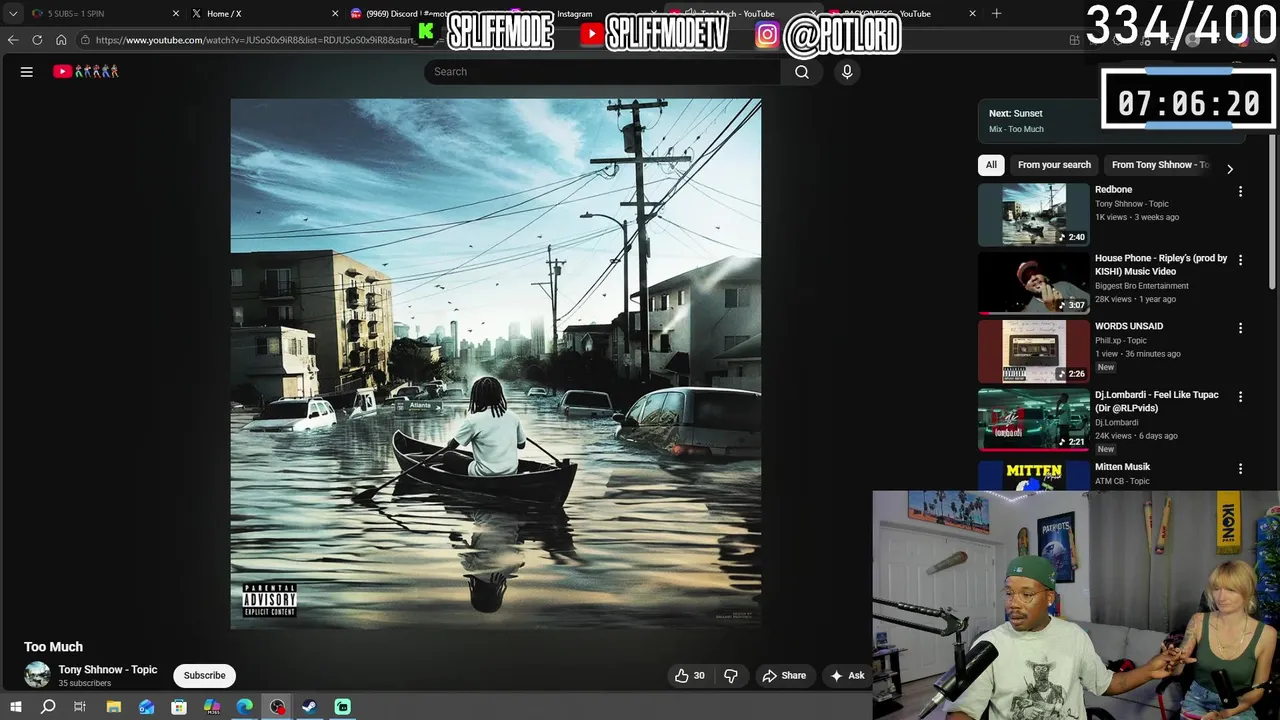The height and width of the screenshot is (720, 1280).
Task: Open the tab list dropdown arrow
Action: (13, 14)
